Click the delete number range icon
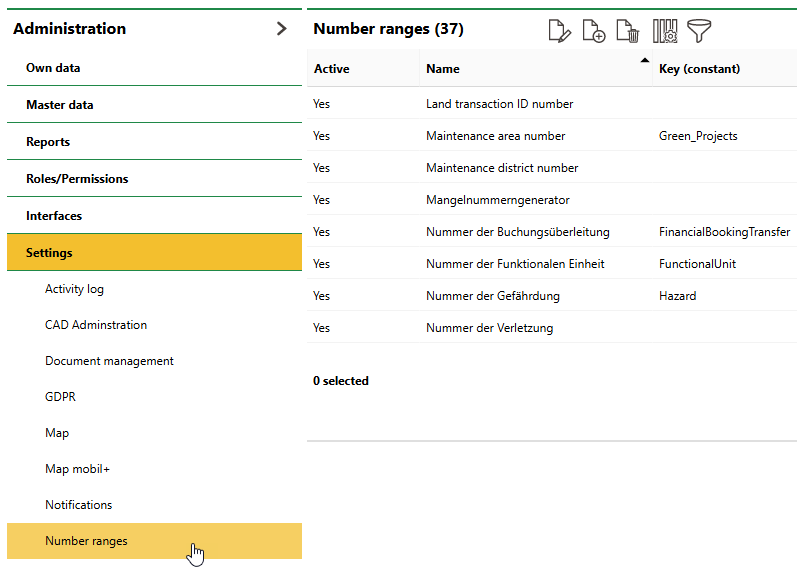This screenshot has height=571, width=797. click(628, 31)
